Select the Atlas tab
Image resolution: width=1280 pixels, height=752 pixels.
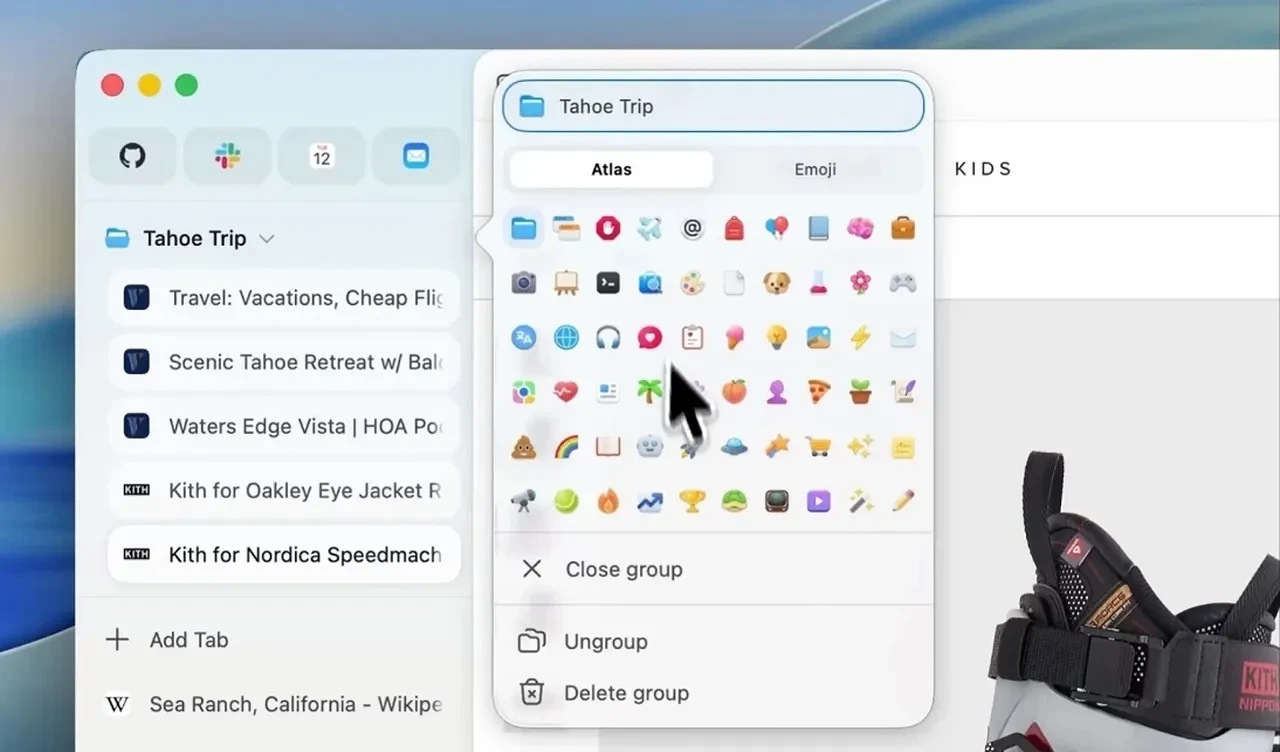pyautogui.click(x=610, y=169)
